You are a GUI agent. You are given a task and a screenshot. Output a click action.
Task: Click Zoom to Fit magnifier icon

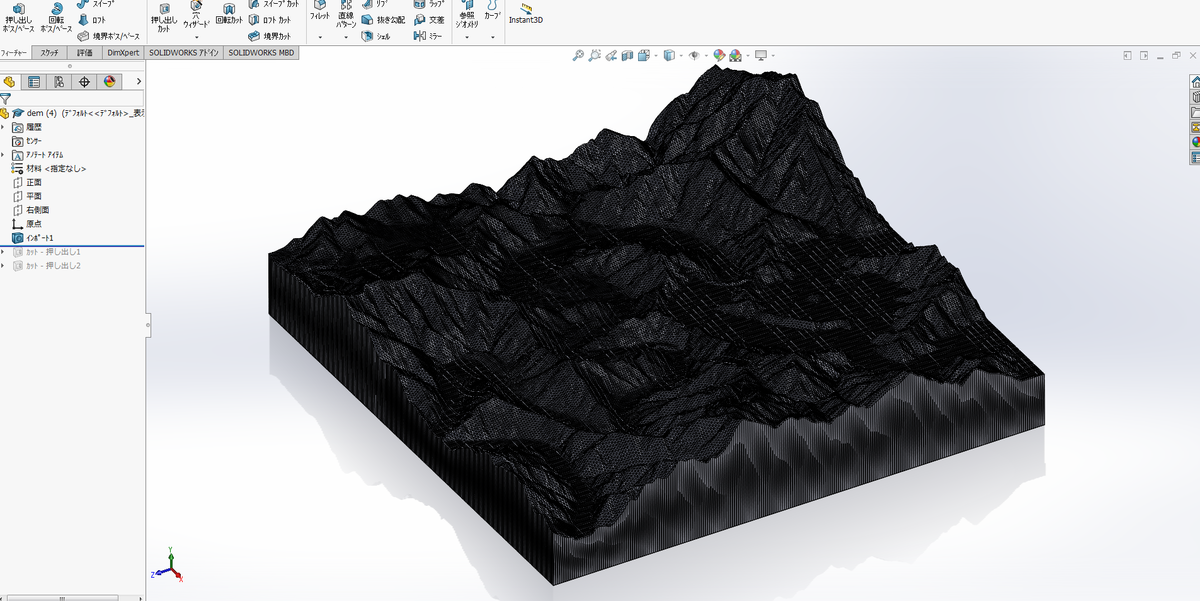578,56
